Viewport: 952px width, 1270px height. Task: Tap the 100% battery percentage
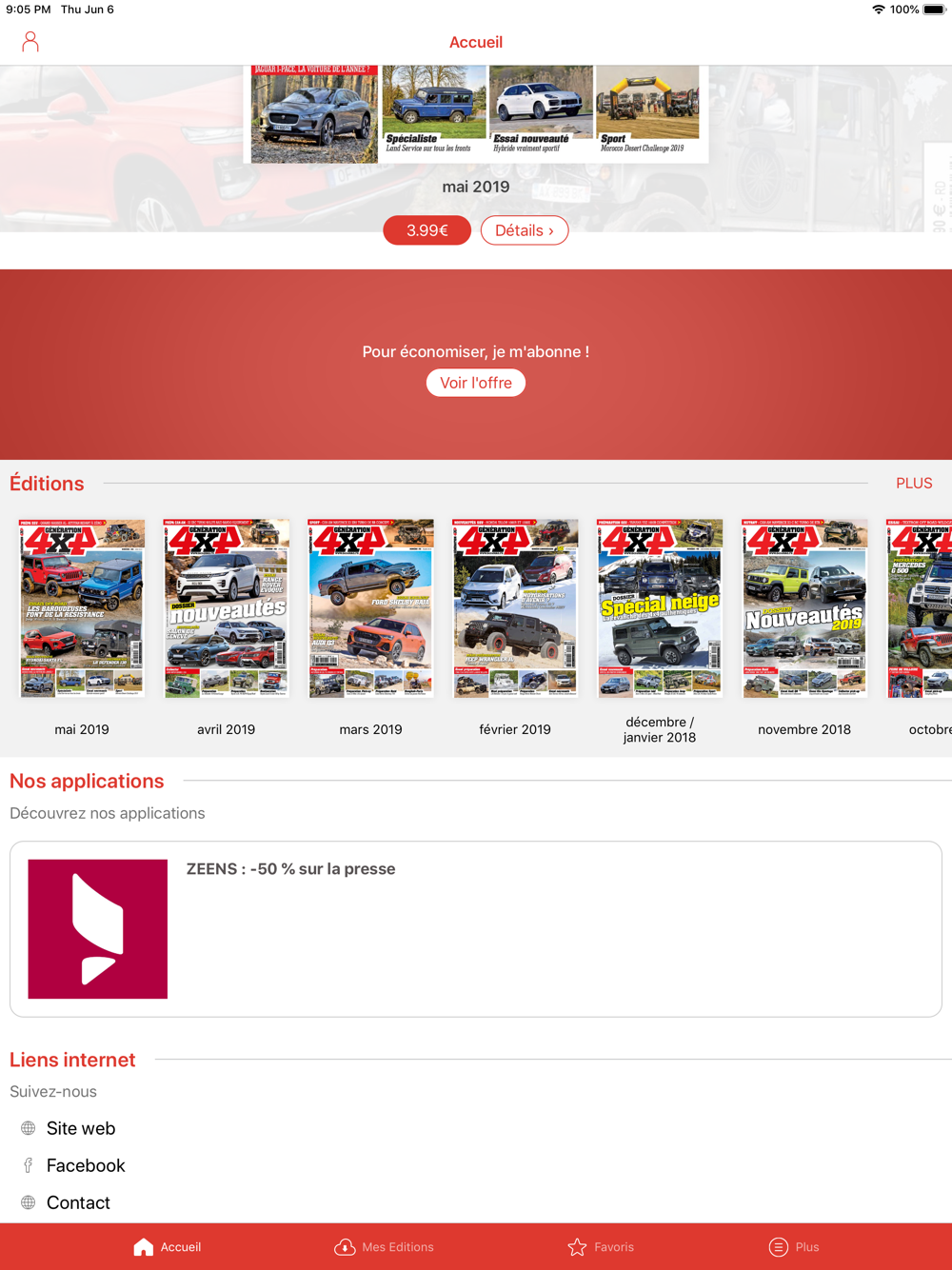pos(904,10)
